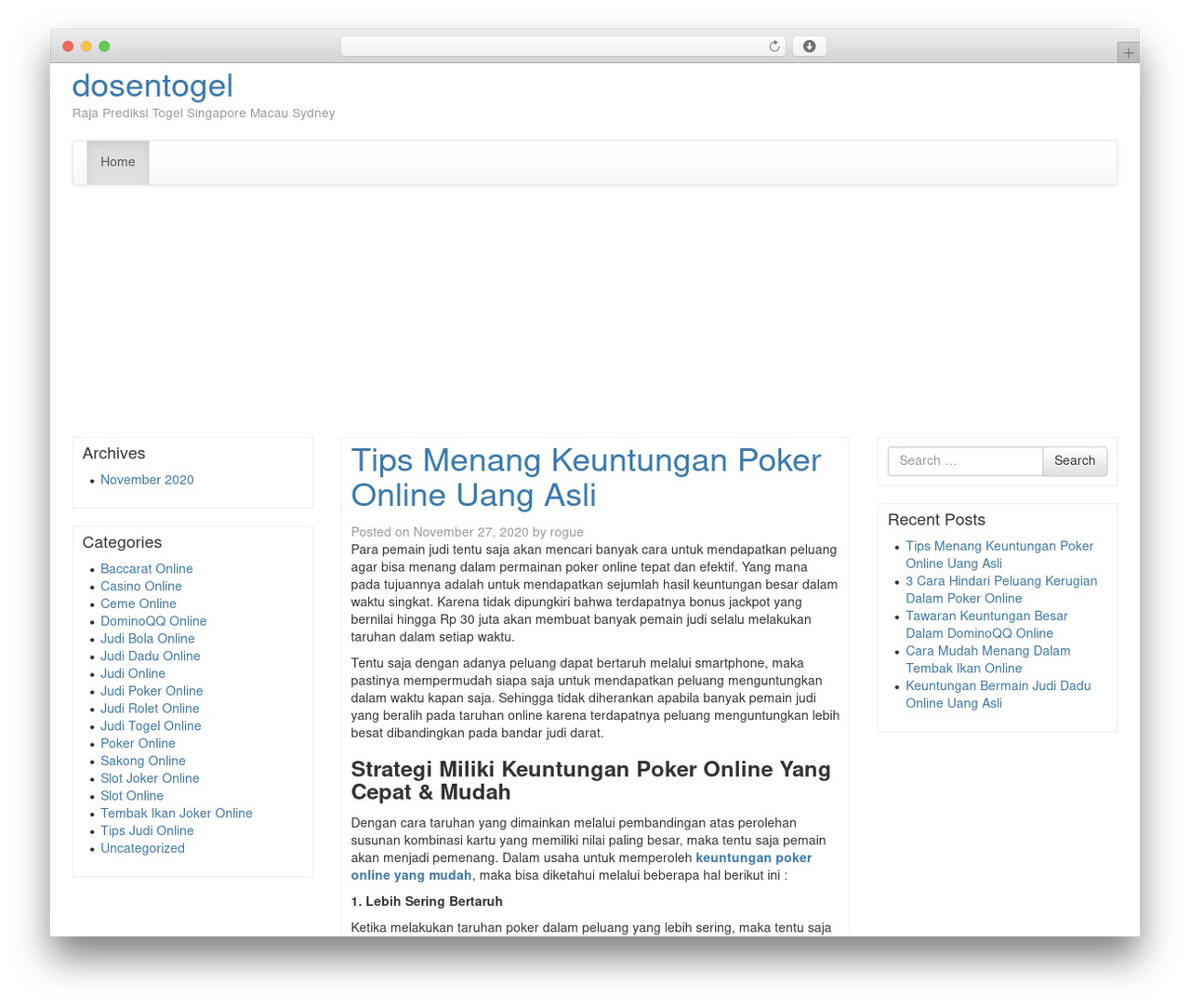Open the Uncategorized category

(142, 849)
